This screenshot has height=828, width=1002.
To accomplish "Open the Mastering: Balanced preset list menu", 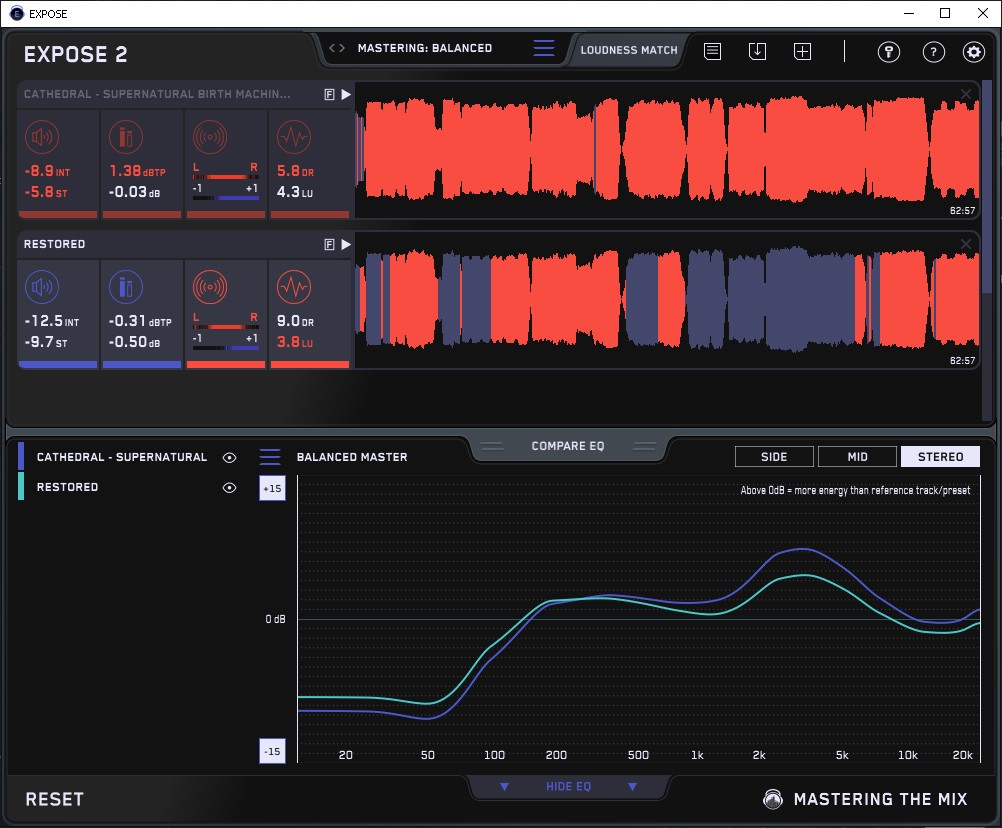I will click(544, 48).
